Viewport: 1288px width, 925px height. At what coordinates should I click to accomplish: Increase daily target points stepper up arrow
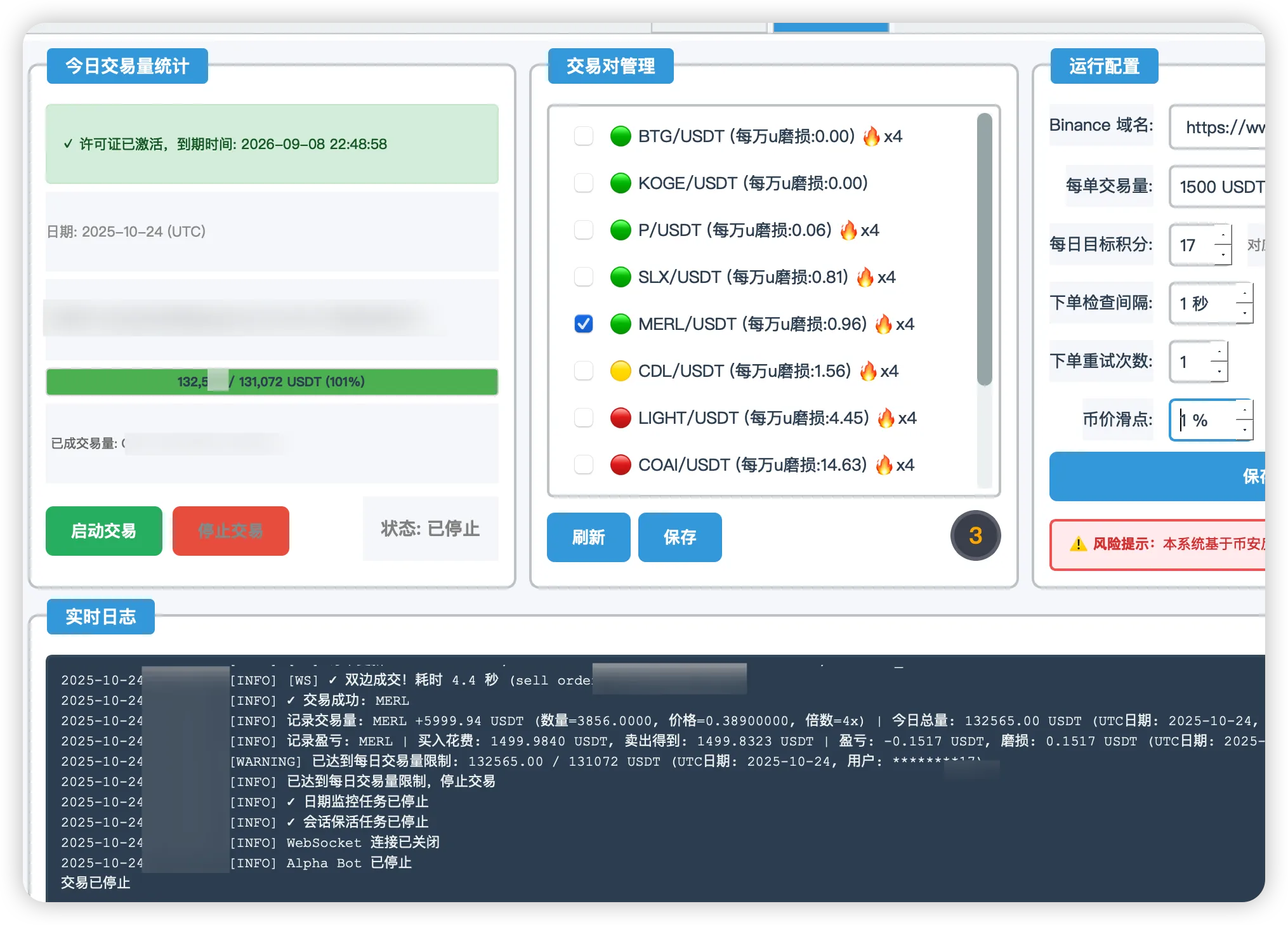(x=1223, y=235)
